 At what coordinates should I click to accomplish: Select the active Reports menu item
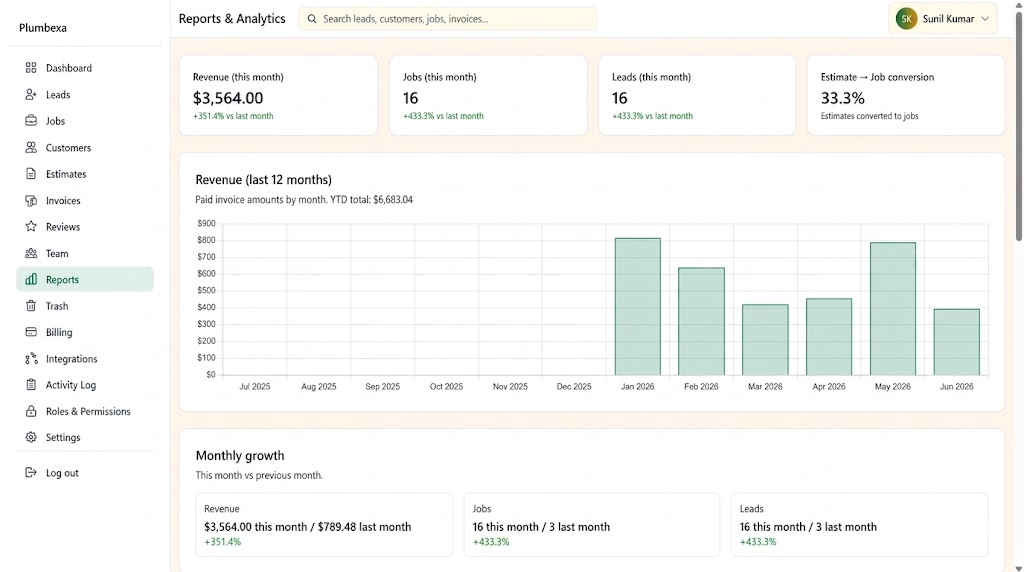coord(85,279)
